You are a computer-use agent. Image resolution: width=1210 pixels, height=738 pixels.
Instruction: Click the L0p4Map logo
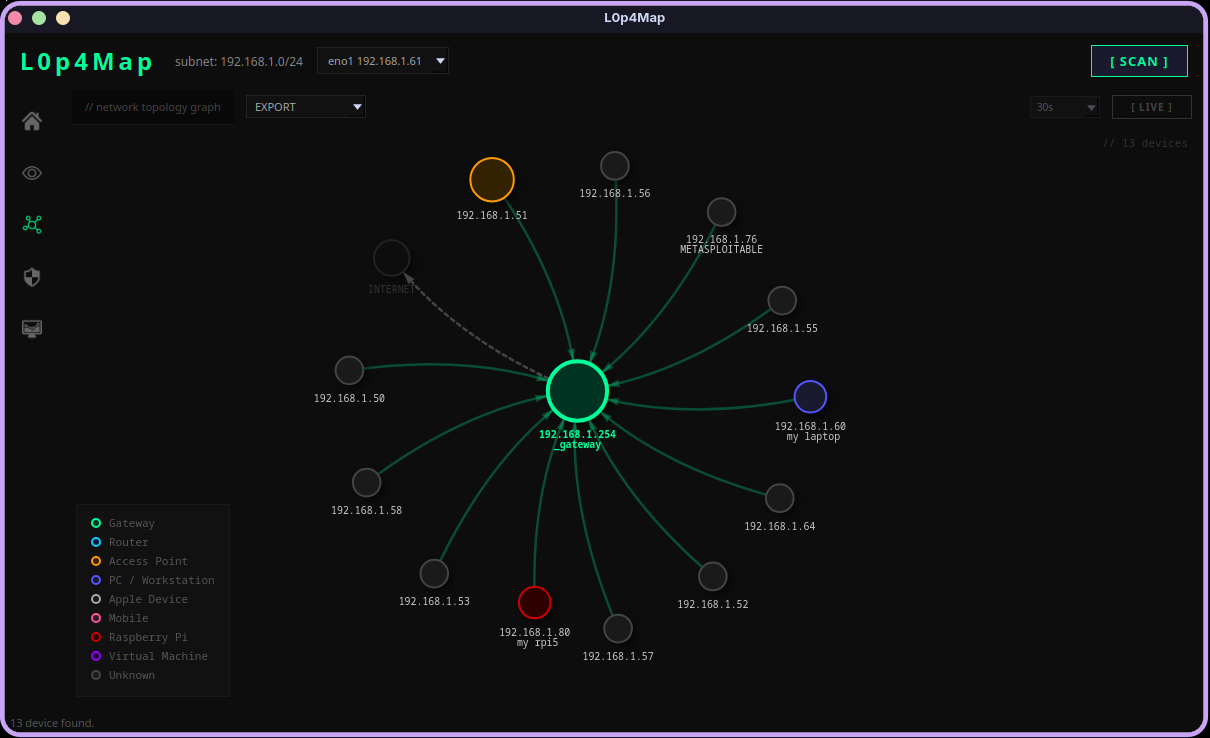pos(87,61)
